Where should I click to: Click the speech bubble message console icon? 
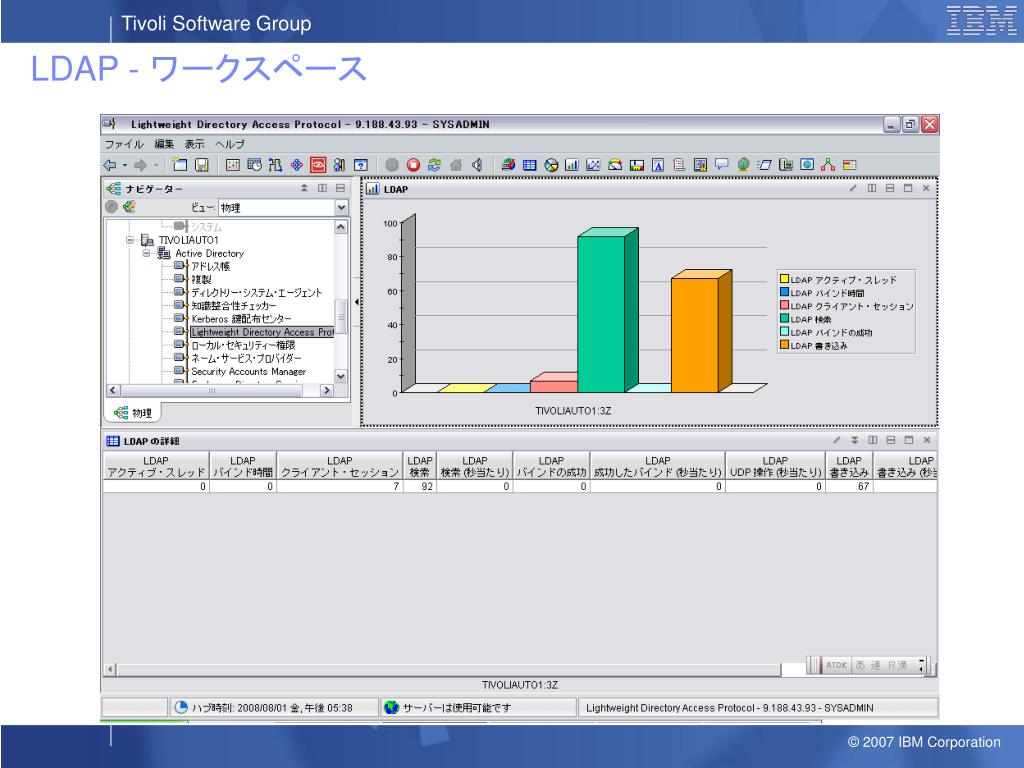722,165
